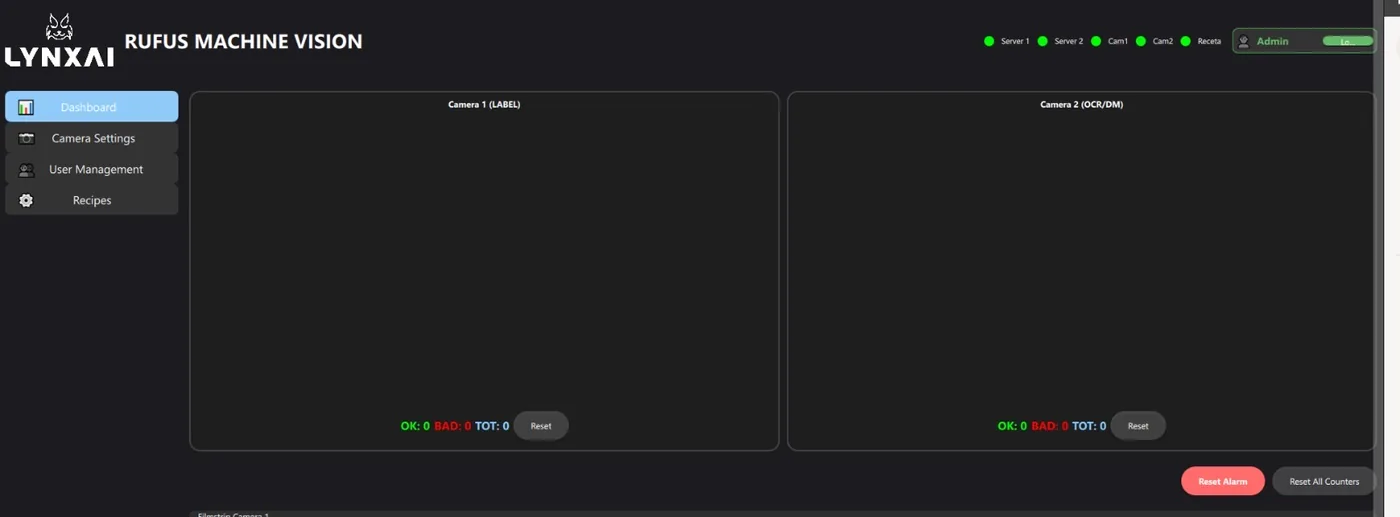
Task: Click the camera icon beside Camera Settings
Action: (26, 138)
